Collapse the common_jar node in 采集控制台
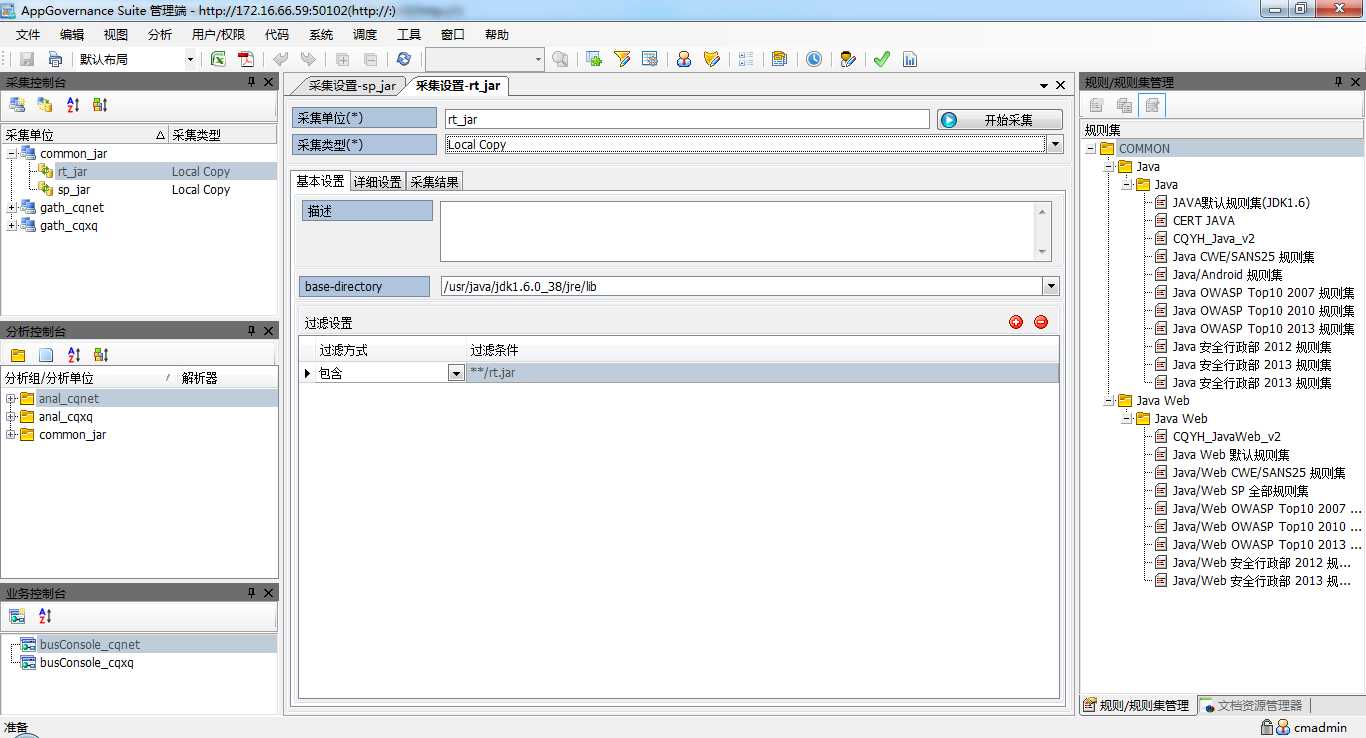 coord(12,154)
